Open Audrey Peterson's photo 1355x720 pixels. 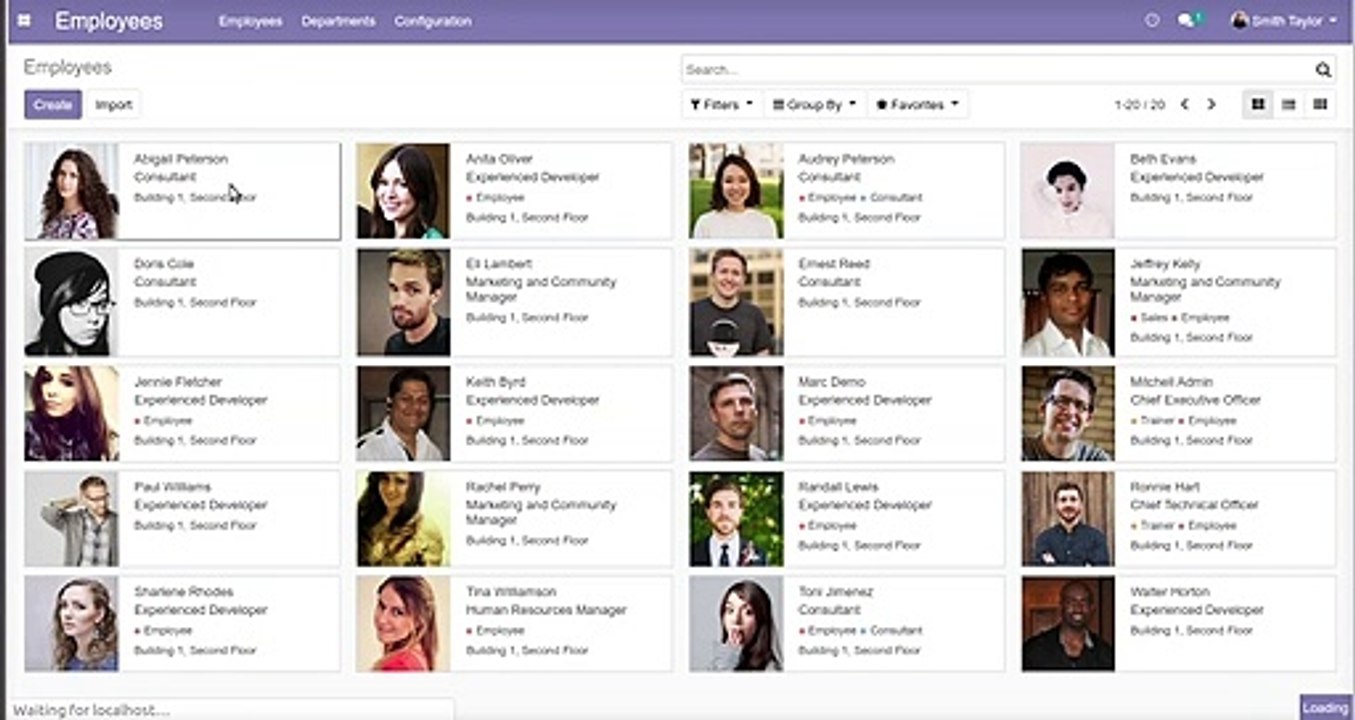click(x=736, y=191)
